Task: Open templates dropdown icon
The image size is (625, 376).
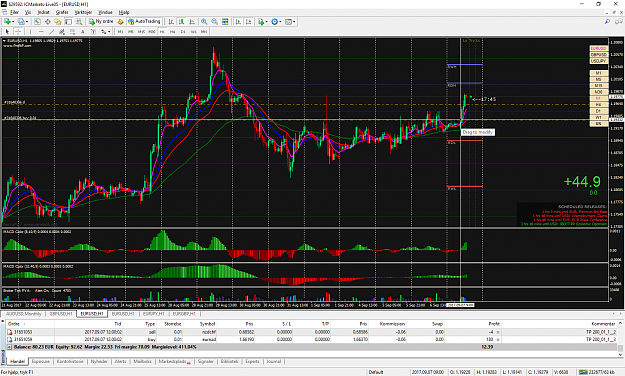Action: tap(290, 22)
